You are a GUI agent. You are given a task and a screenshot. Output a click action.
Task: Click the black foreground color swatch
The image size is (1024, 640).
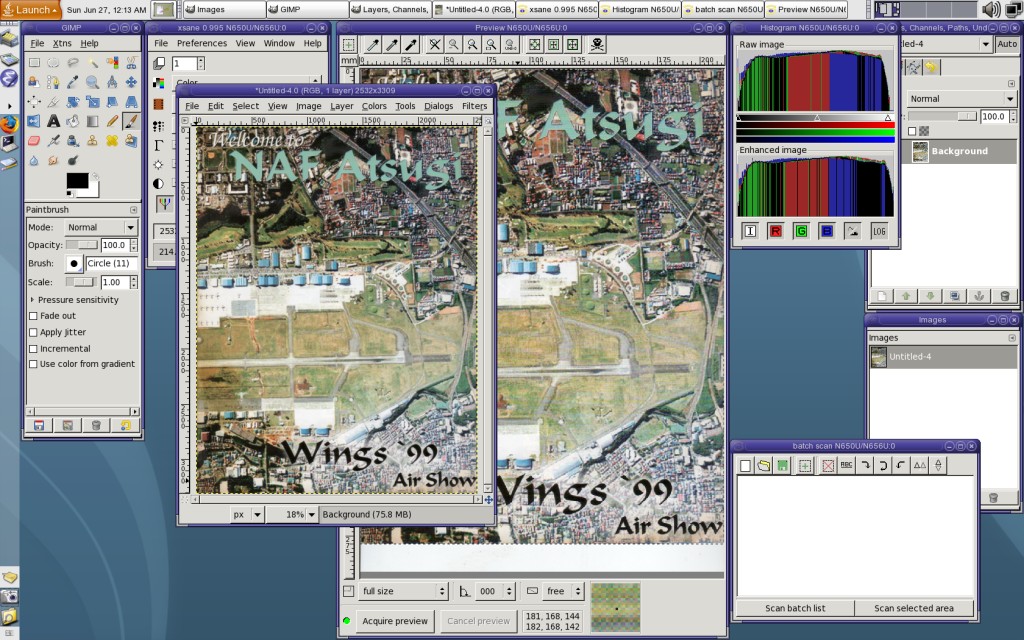(x=77, y=181)
